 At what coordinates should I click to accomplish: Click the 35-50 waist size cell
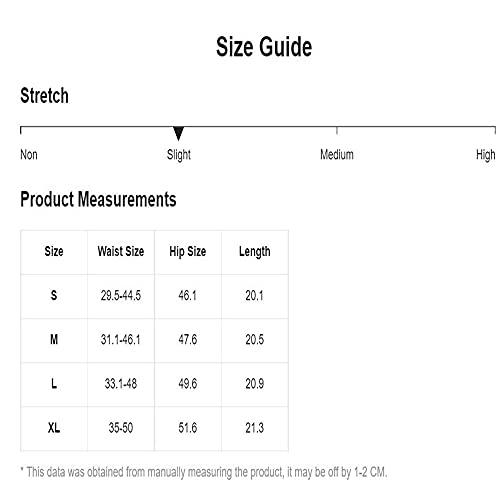121,428
